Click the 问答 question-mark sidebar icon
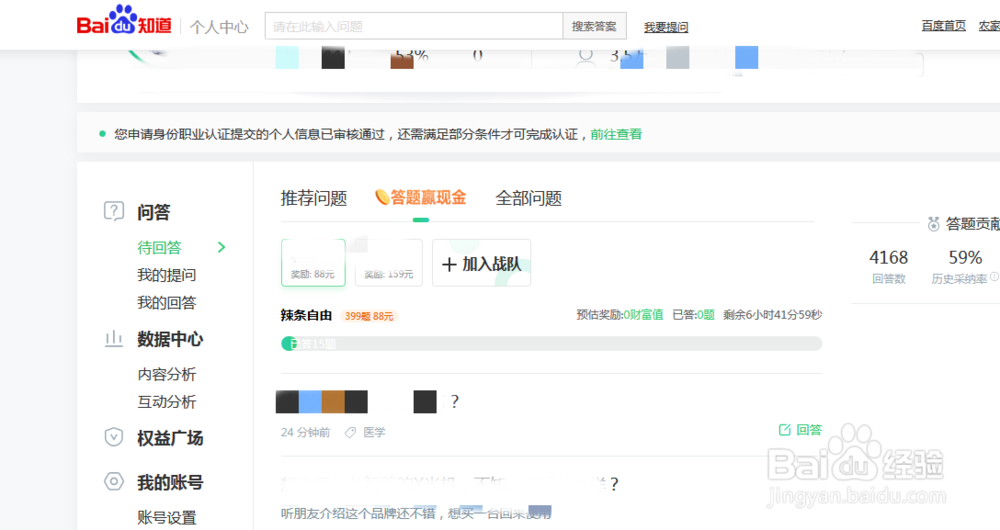The width and height of the screenshot is (1000, 530). point(114,211)
